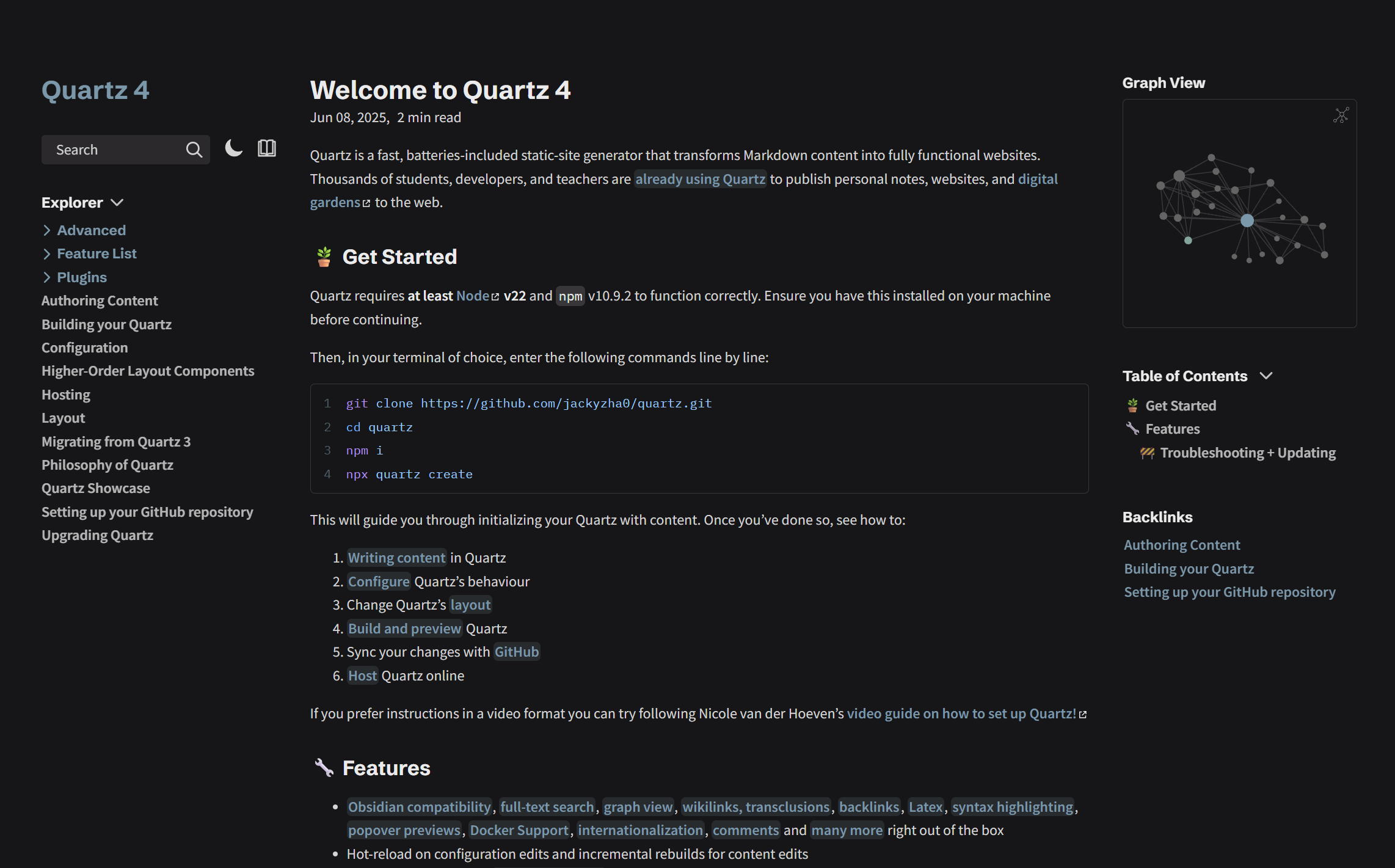The image size is (1395, 868).
Task: Open the Node external link
Action: point(478,296)
